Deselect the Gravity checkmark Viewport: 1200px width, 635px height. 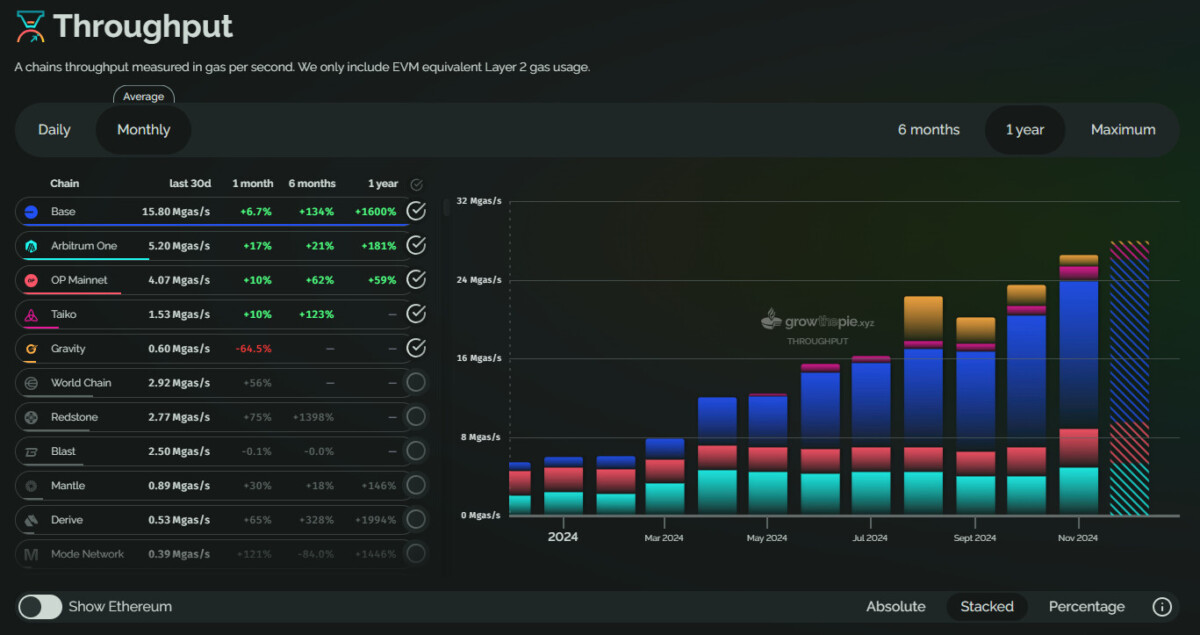coord(416,348)
